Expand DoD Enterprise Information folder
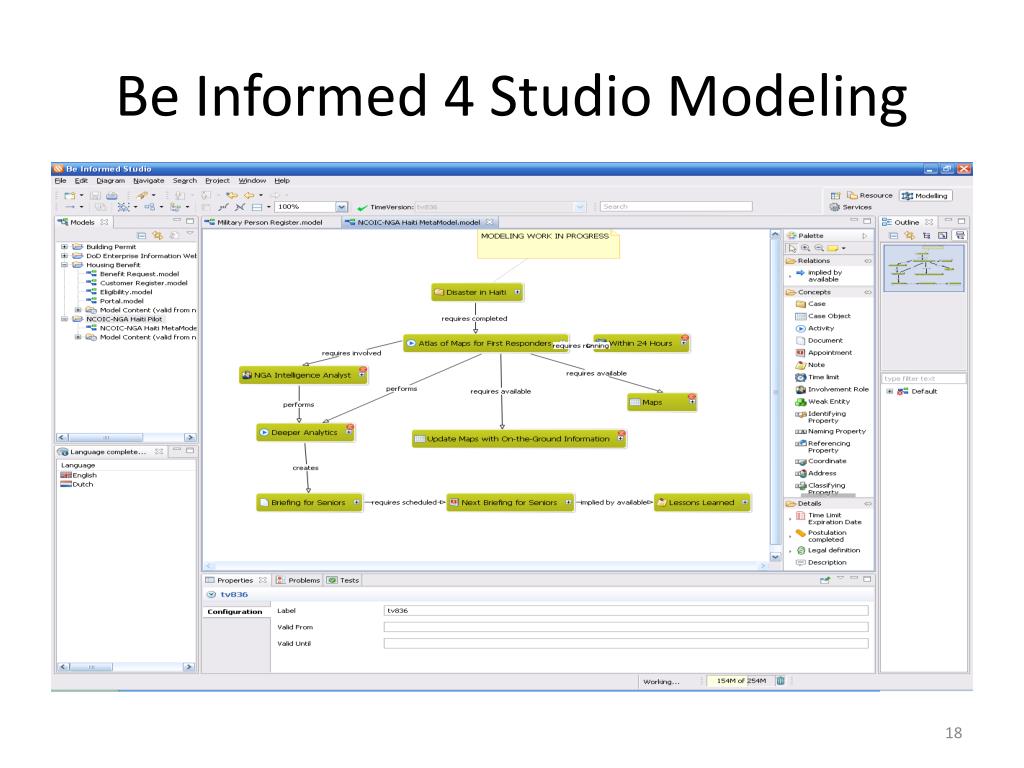 pyautogui.click(x=65, y=256)
